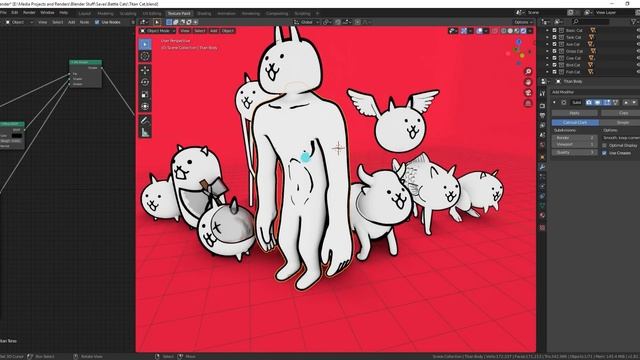Screen dimensions: 640x360
Task: Open the Tool properties tab icon
Action: click(x=542, y=93)
